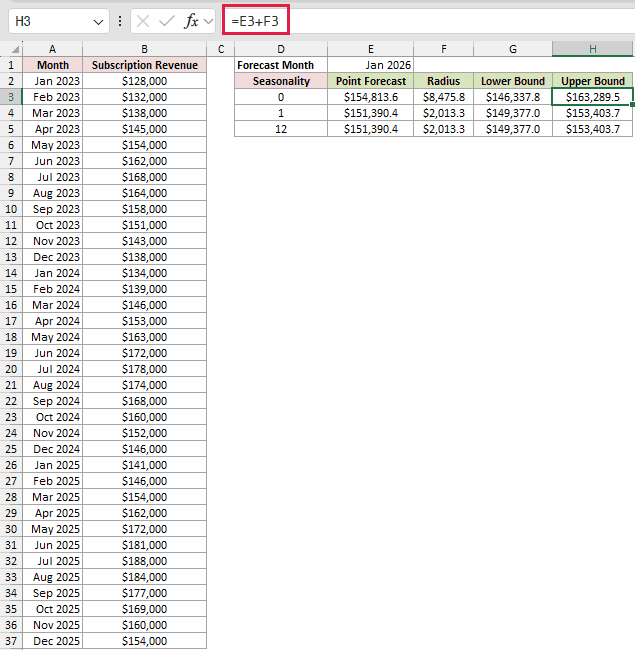Image resolution: width=635 pixels, height=650 pixels.
Task: Click the May 2025 month cell
Action: click(53, 529)
